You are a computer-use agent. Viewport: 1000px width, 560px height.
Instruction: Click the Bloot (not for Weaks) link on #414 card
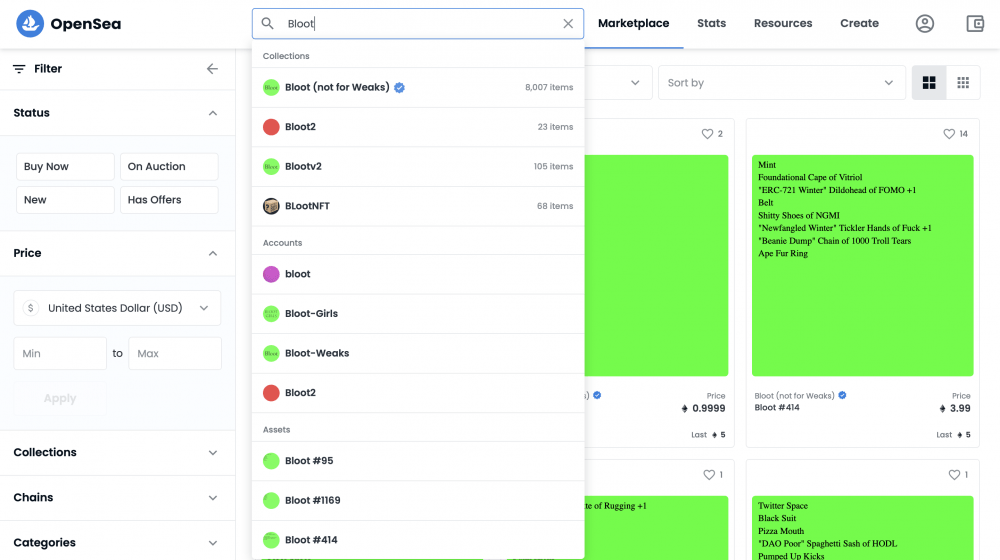click(794, 396)
